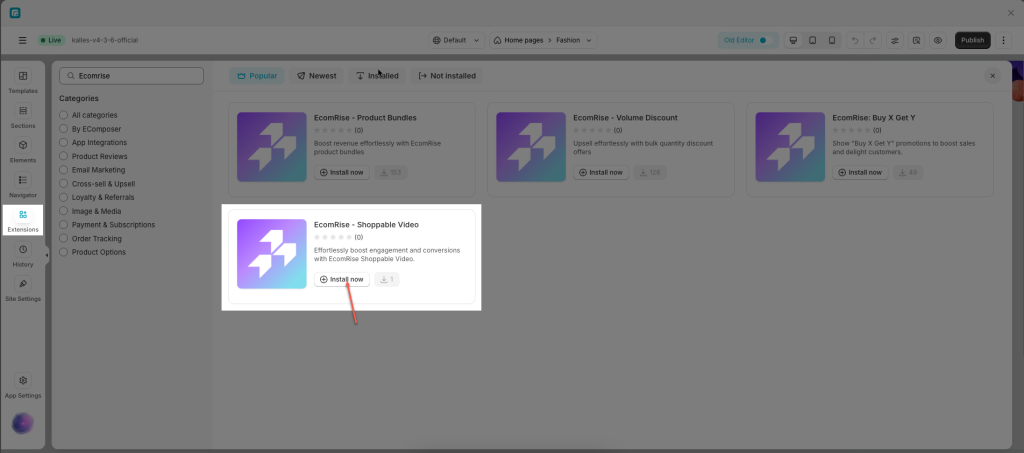This screenshot has width=1024, height=453.
Task: Click the EComposer logo at top left
Action: [15, 12]
